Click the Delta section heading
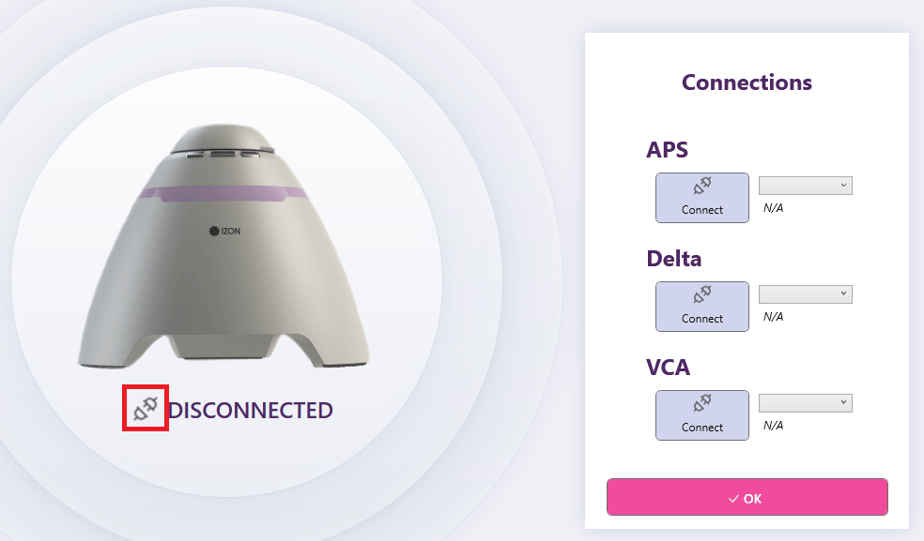 pyautogui.click(x=674, y=258)
